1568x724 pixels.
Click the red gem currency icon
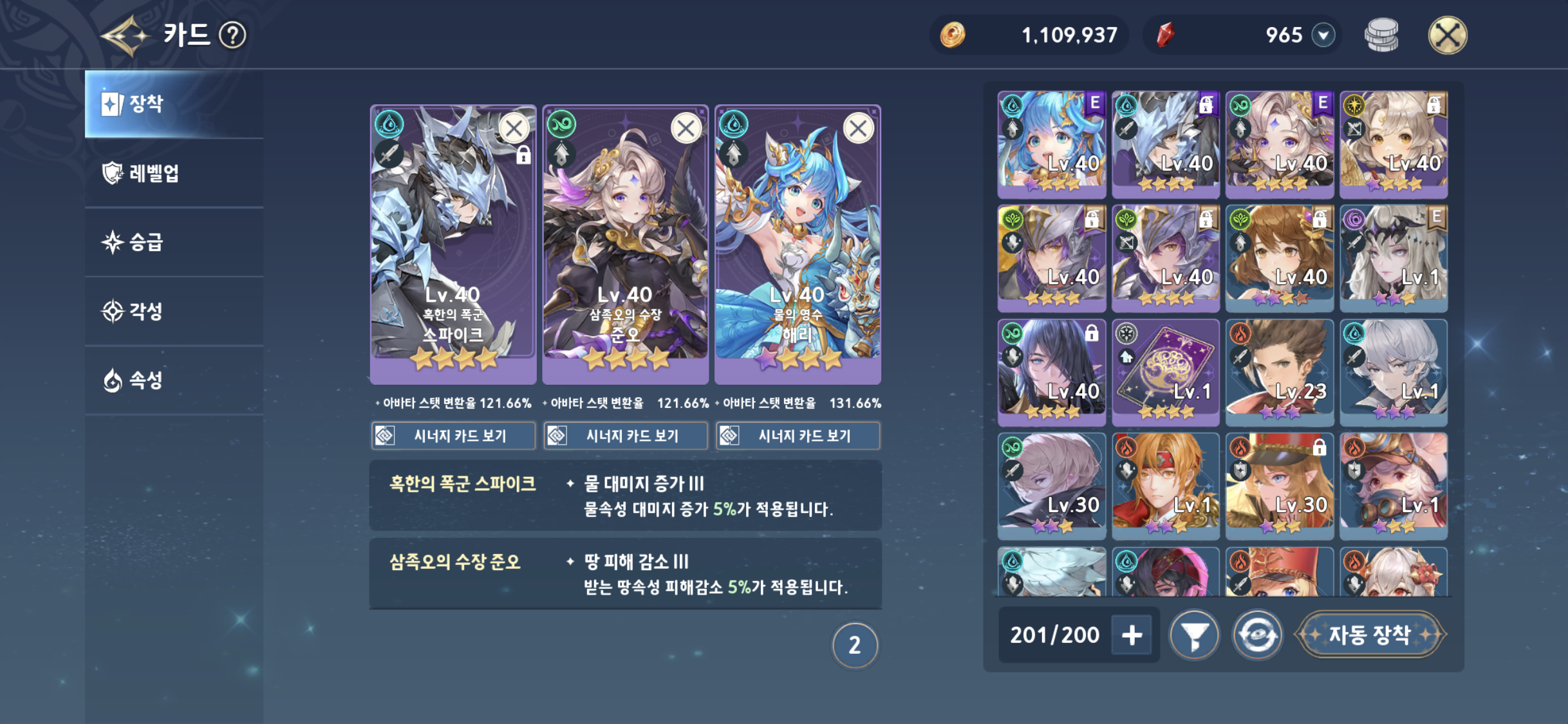coord(1166,35)
